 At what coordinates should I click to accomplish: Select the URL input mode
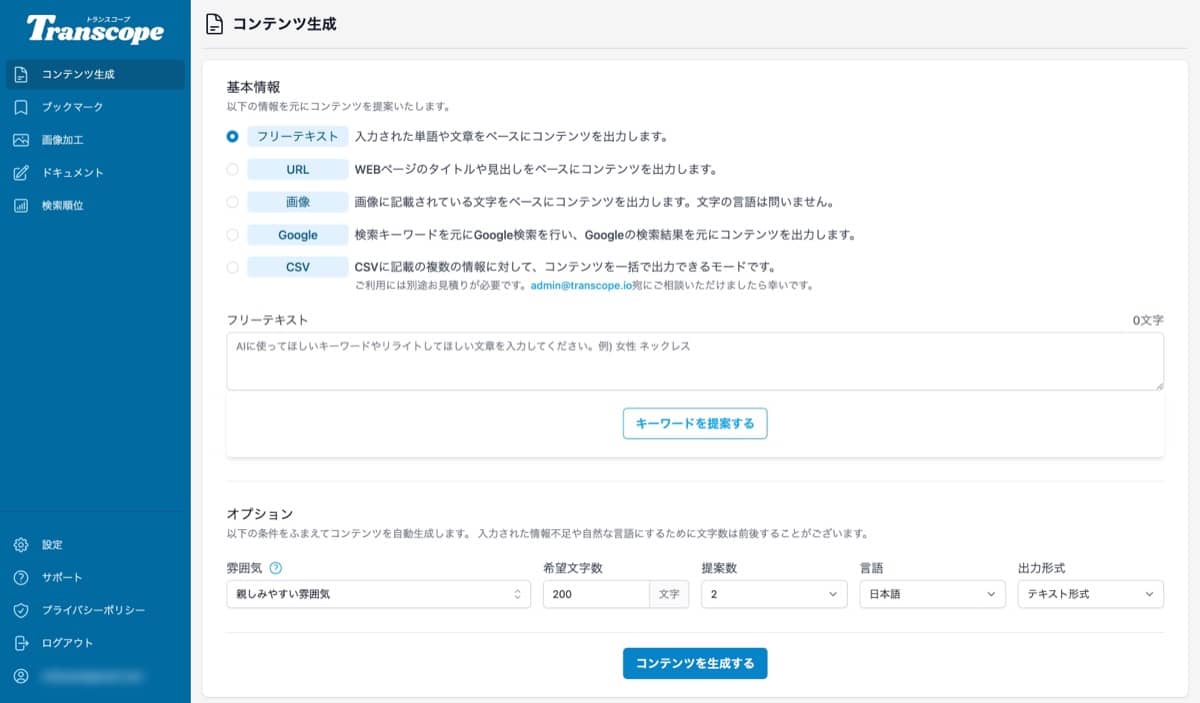[x=230, y=169]
